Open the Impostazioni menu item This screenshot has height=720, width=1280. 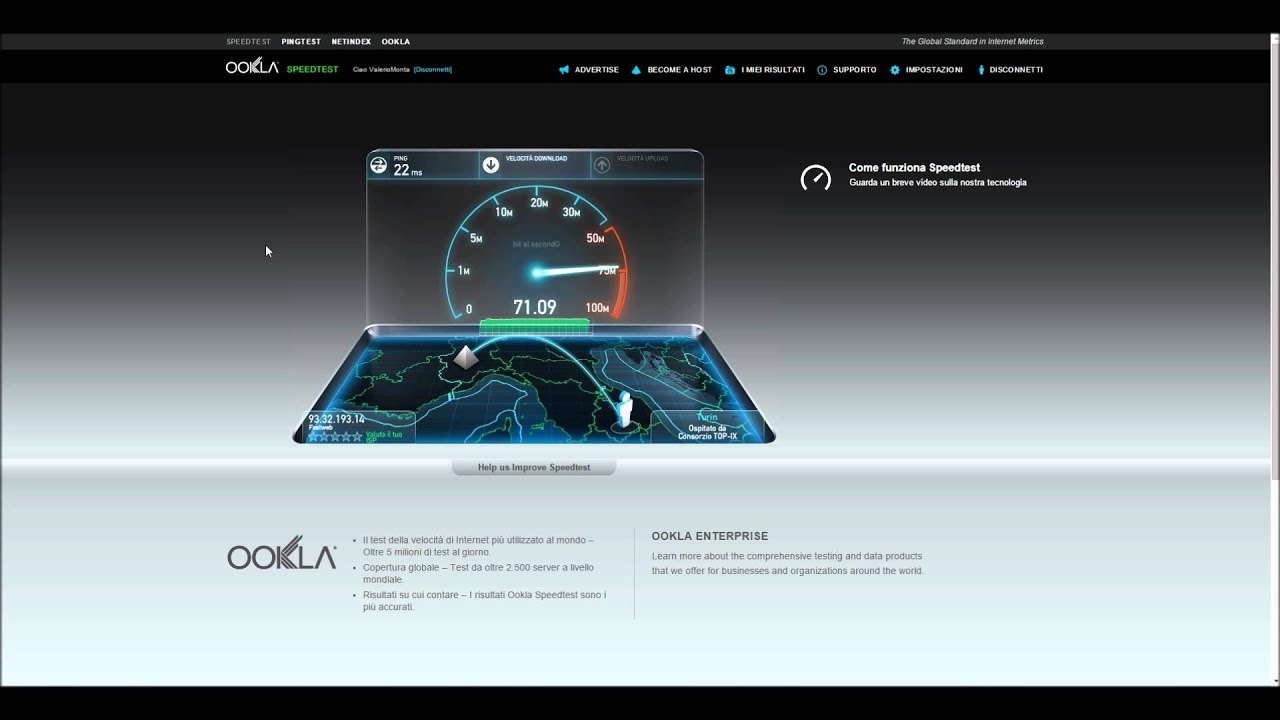point(934,70)
